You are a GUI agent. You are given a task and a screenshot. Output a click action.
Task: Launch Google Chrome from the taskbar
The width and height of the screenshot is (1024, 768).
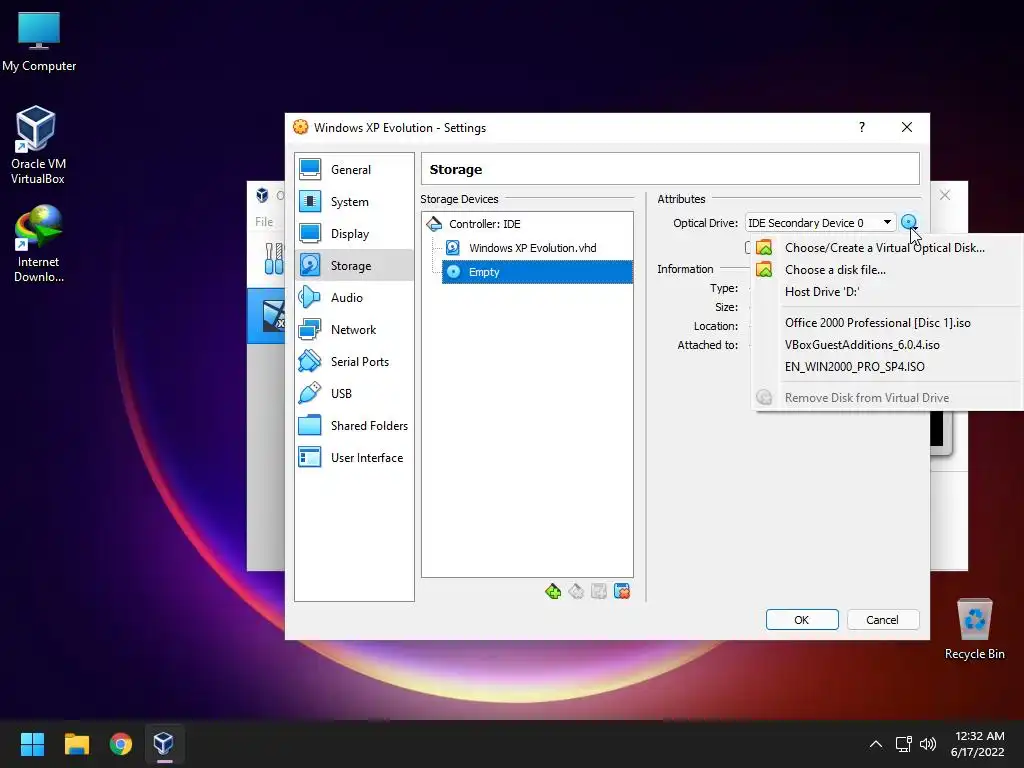click(x=121, y=744)
